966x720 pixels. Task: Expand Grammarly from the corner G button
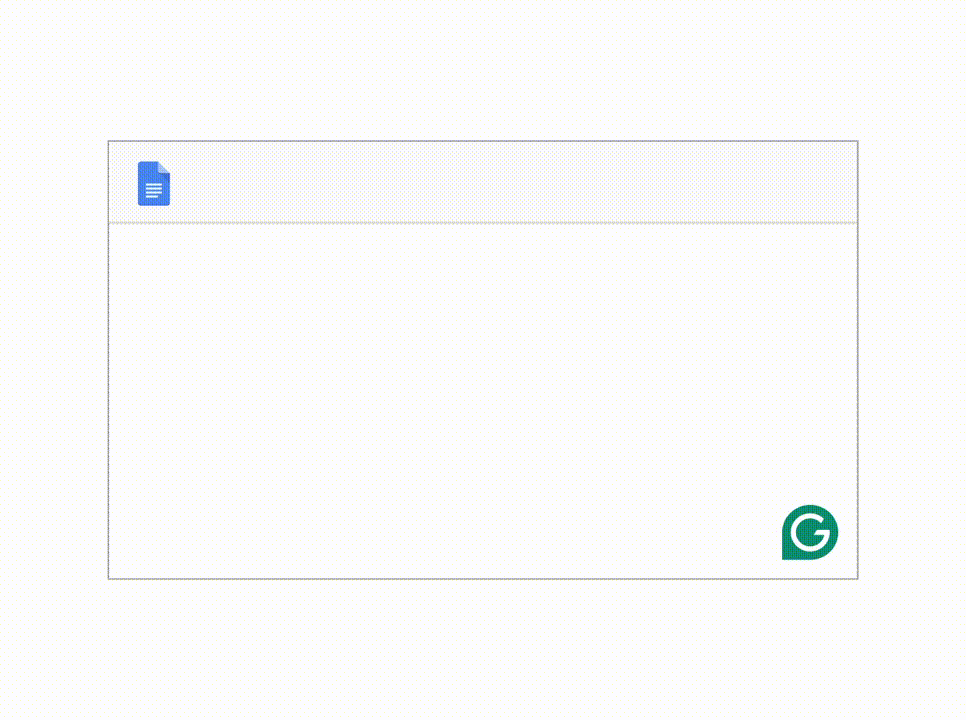(810, 532)
